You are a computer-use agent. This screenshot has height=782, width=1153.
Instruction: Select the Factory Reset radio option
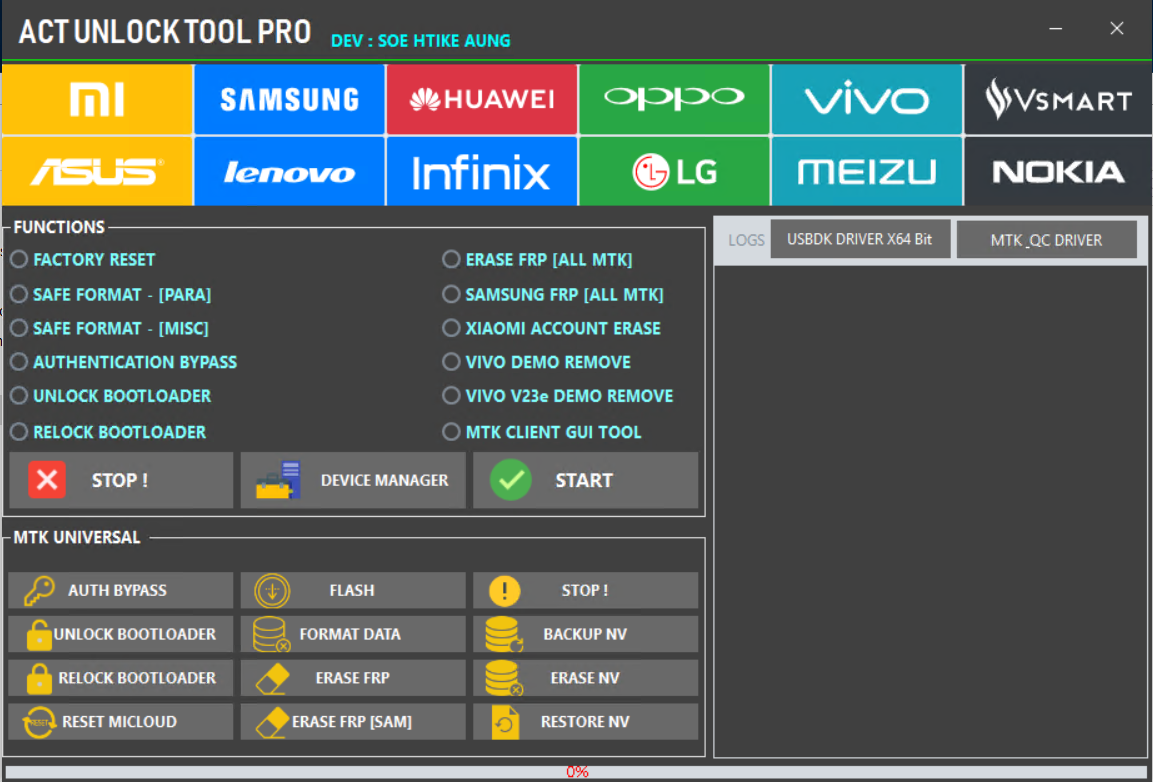19,260
